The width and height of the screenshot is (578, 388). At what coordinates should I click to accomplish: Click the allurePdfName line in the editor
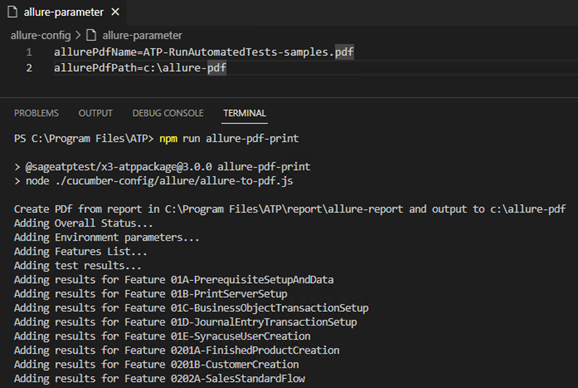coord(204,52)
